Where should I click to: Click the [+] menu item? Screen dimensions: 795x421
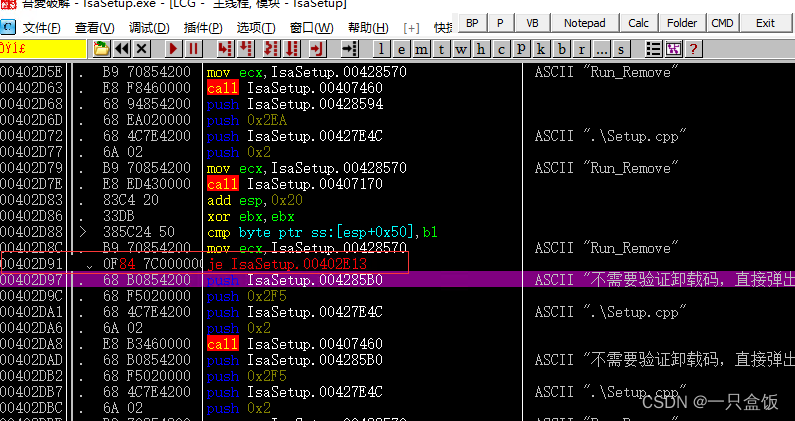pyautogui.click(x=411, y=27)
